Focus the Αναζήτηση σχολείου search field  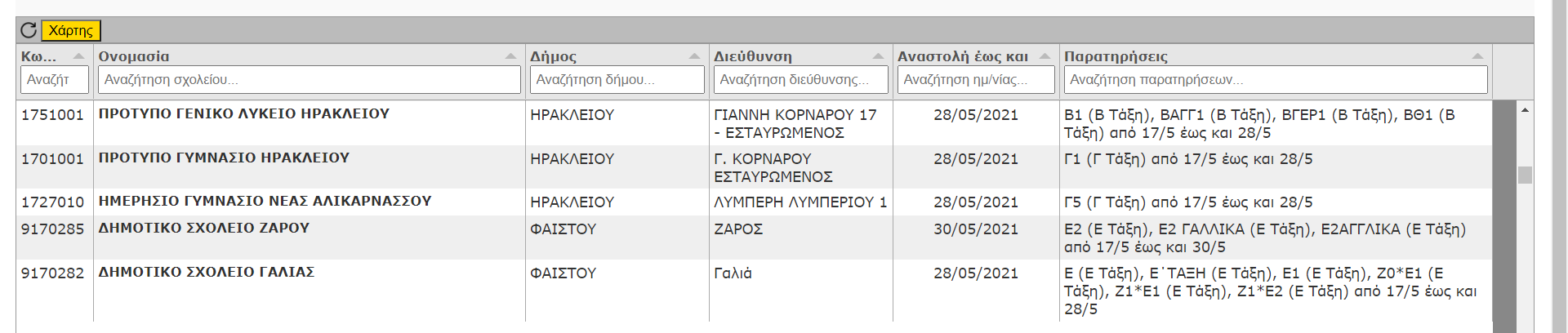coord(310,80)
